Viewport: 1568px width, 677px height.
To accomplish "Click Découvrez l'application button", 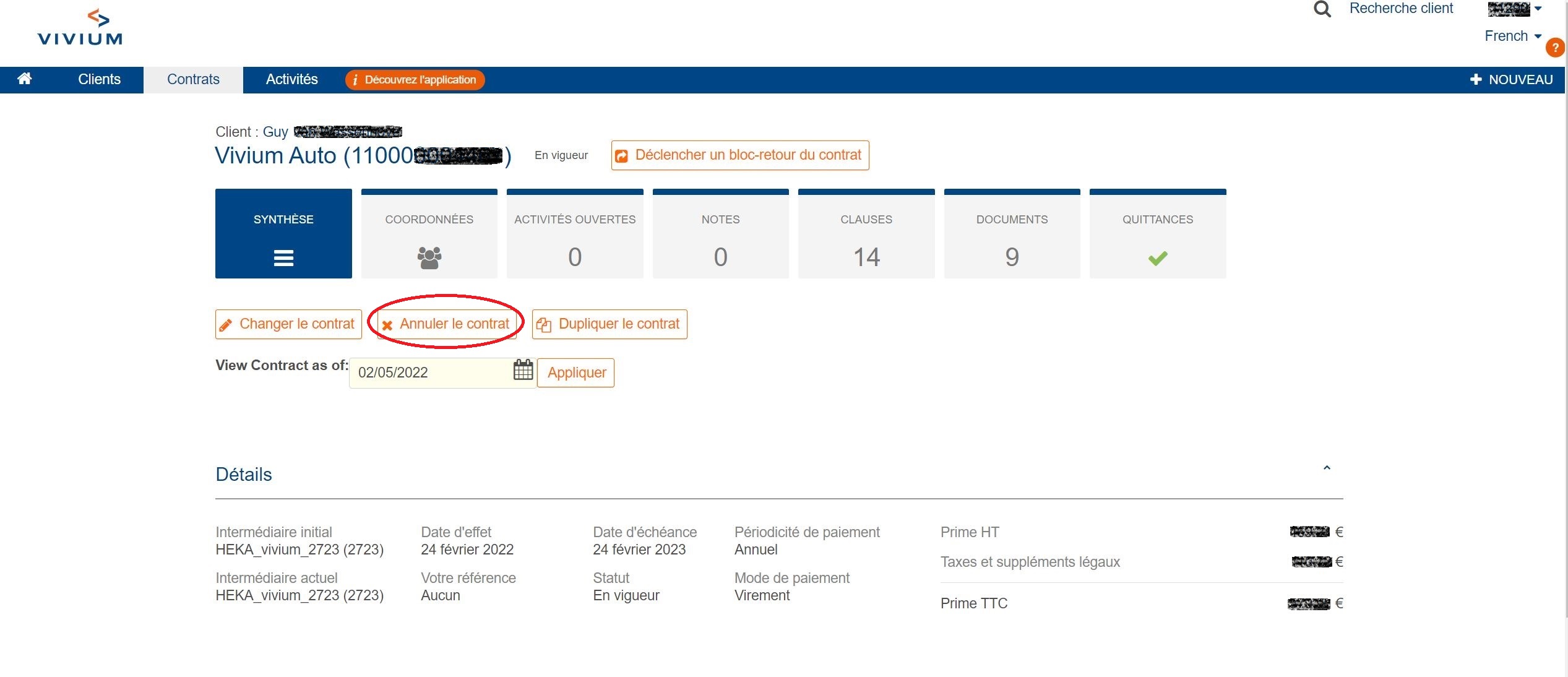I will (x=415, y=80).
